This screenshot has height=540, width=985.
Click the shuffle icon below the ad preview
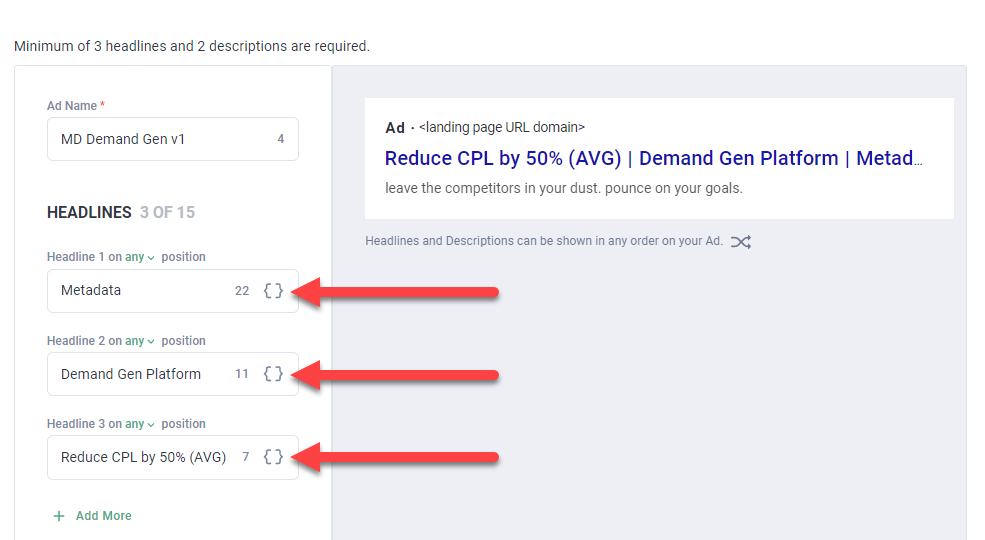740,241
